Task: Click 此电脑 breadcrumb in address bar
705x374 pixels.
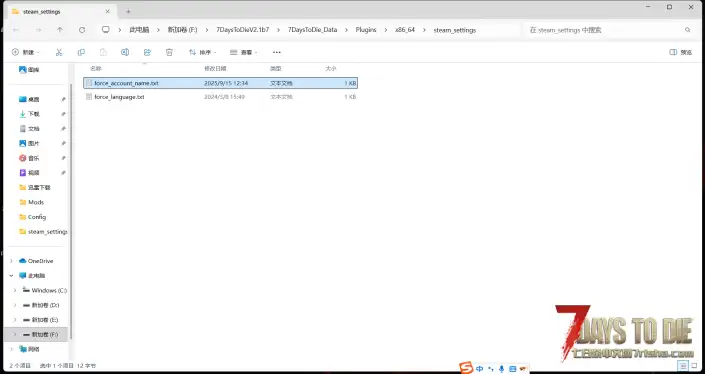Action: pos(139,30)
